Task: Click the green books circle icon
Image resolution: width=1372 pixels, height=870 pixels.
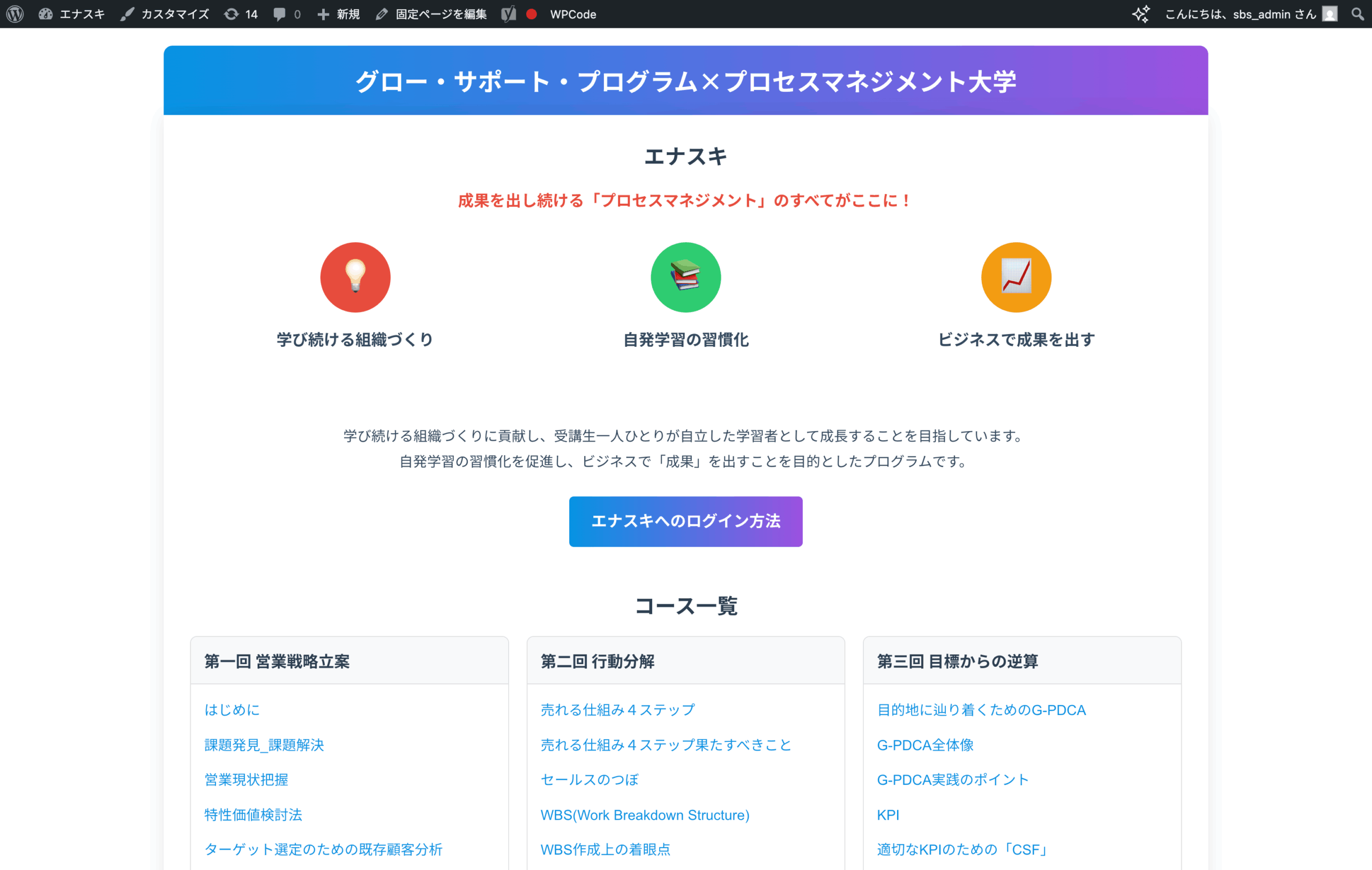Action: click(685, 277)
